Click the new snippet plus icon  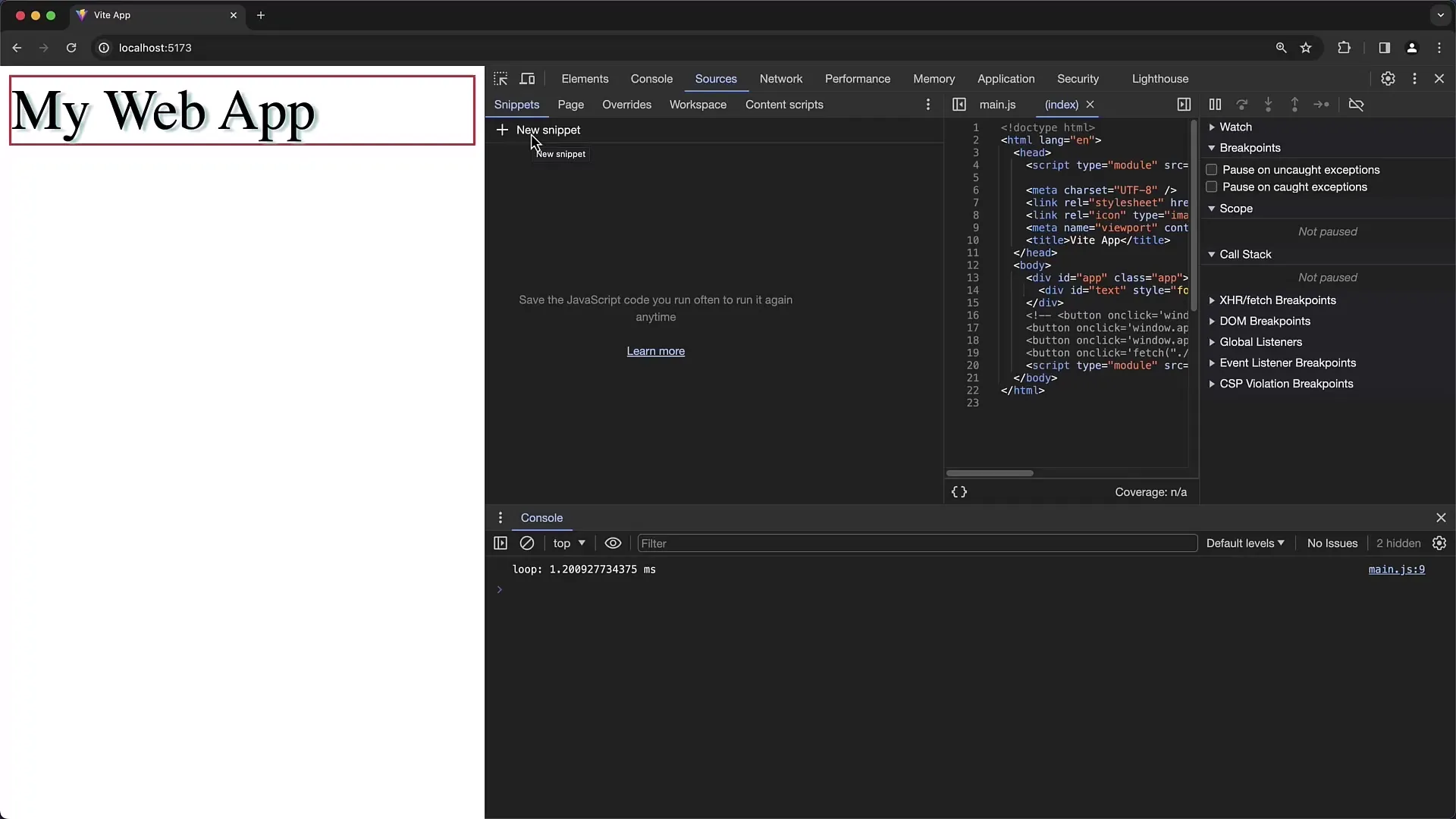click(502, 129)
